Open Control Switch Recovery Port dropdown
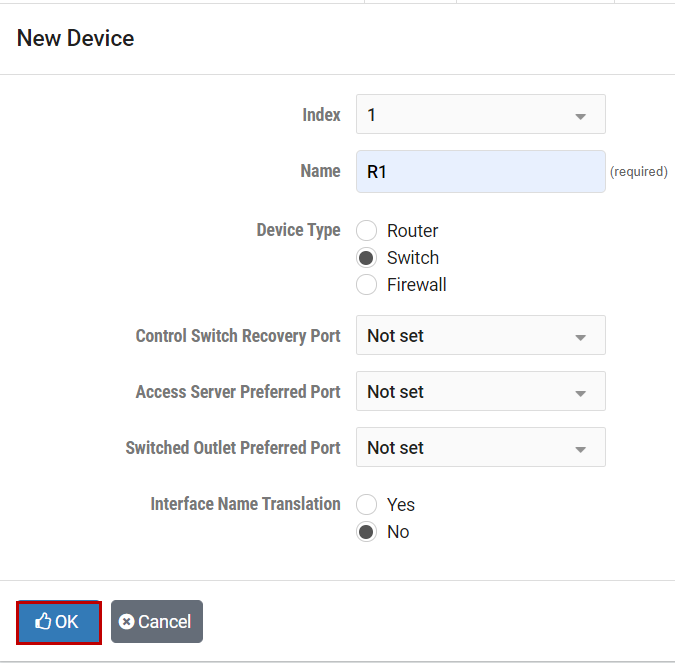The height and width of the screenshot is (663, 675). pos(480,336)
